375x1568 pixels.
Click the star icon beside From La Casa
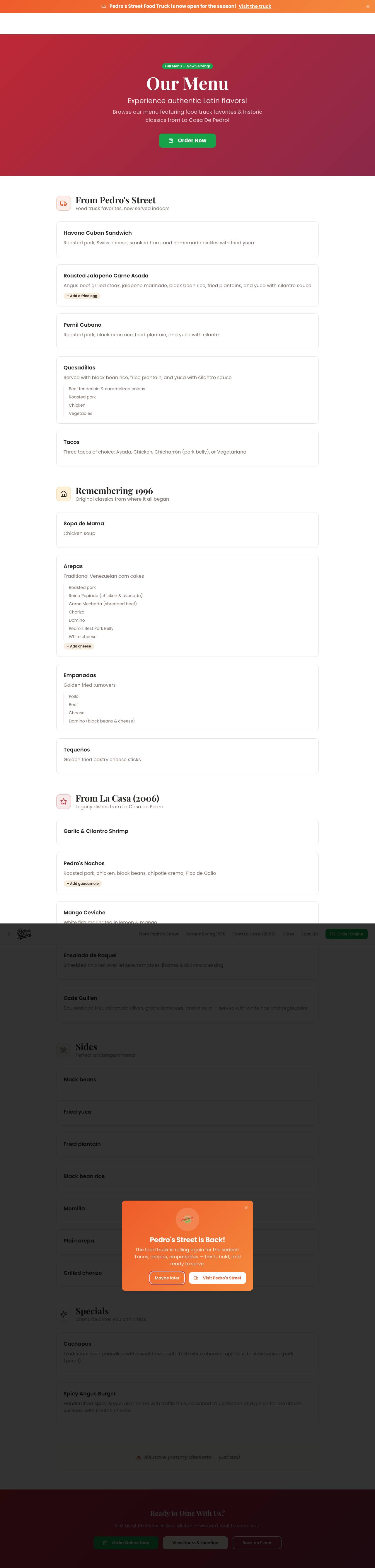pos(63,802)
